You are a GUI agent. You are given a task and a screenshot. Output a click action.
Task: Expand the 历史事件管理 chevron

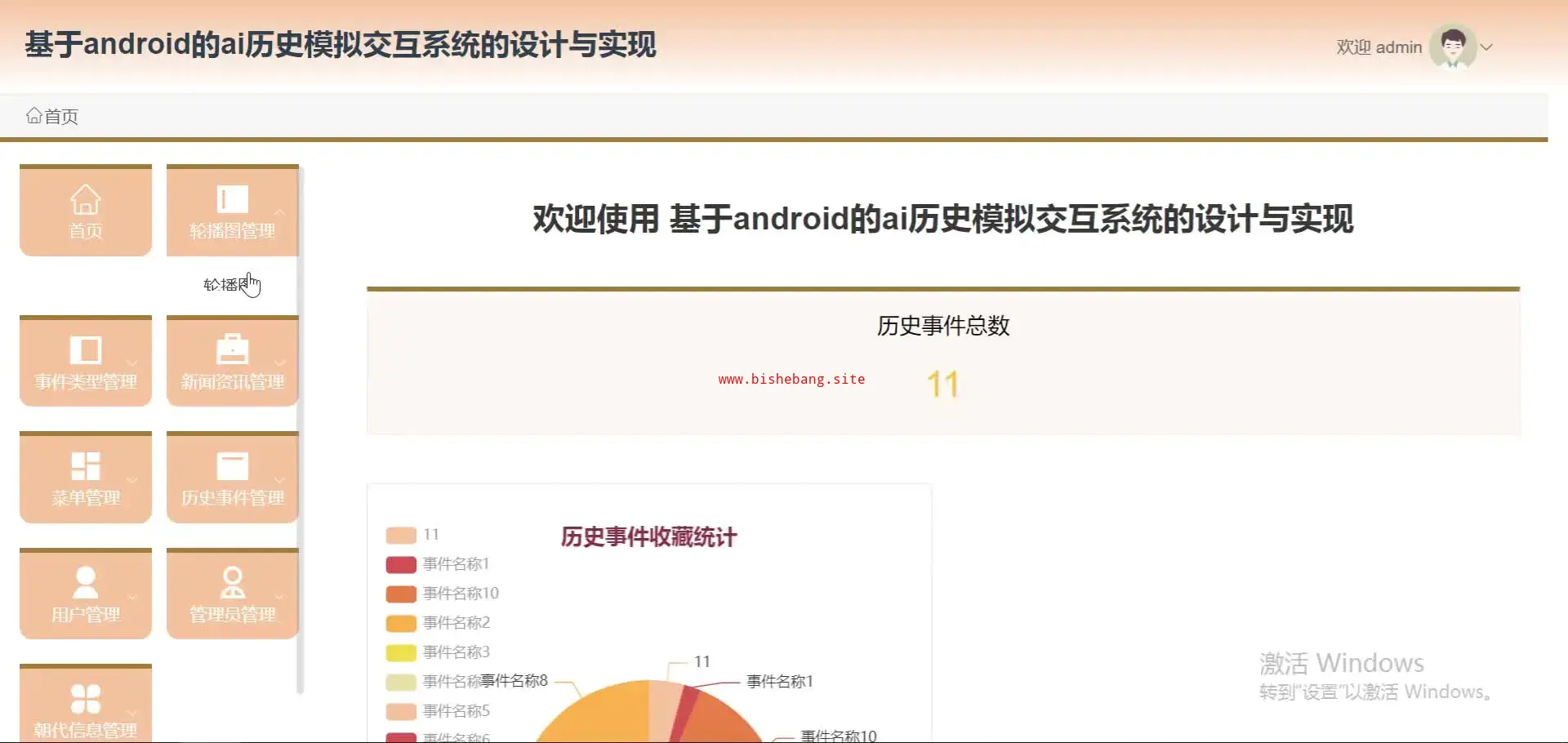pos(280,479)
